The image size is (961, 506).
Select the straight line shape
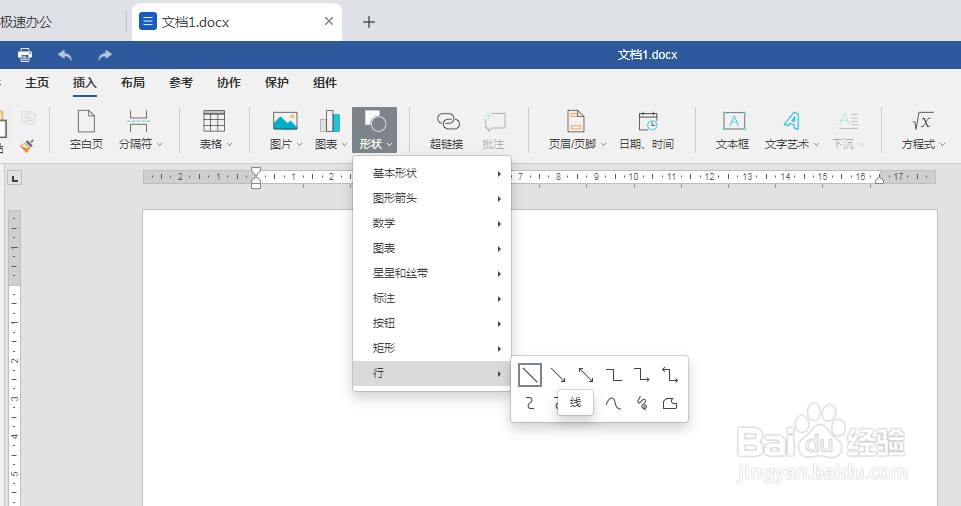click(530, 375)
